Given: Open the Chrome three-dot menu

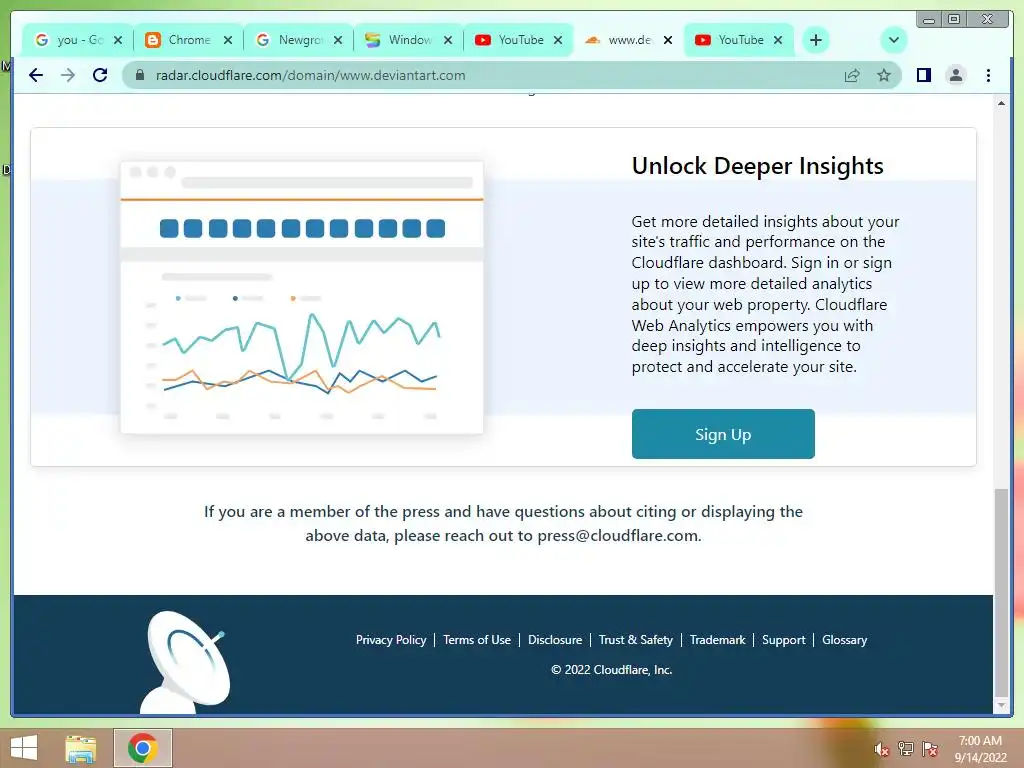Looking at the screenshot, I should click(988, 75).
